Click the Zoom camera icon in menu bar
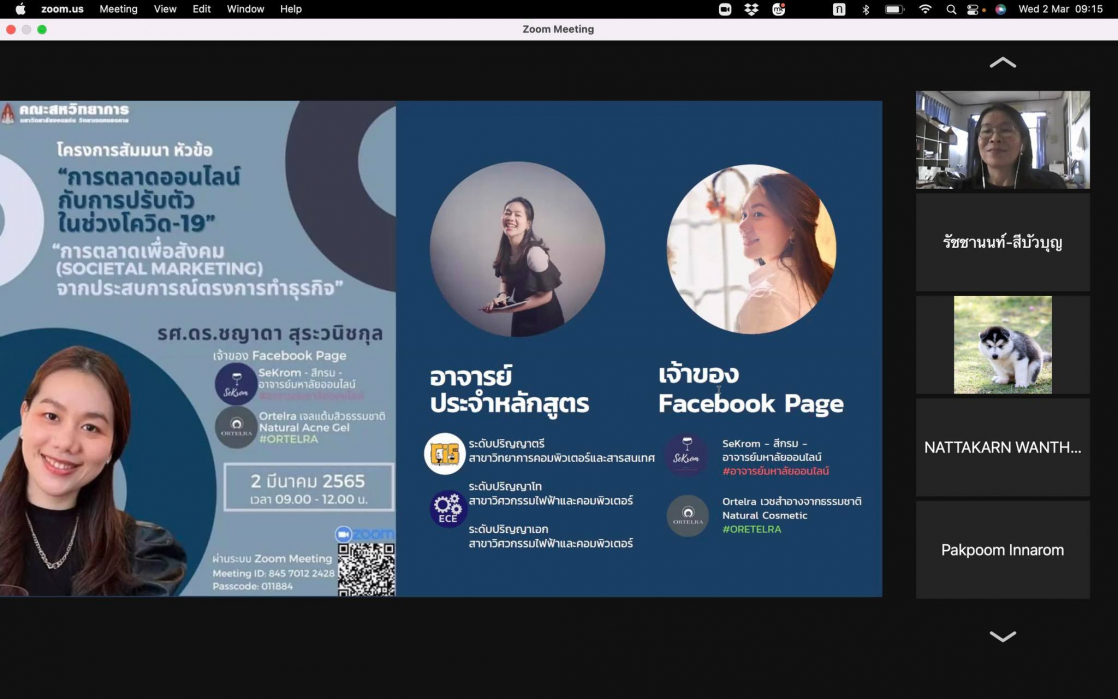This screenshot has width=1118, height=699. click(725, 9)
